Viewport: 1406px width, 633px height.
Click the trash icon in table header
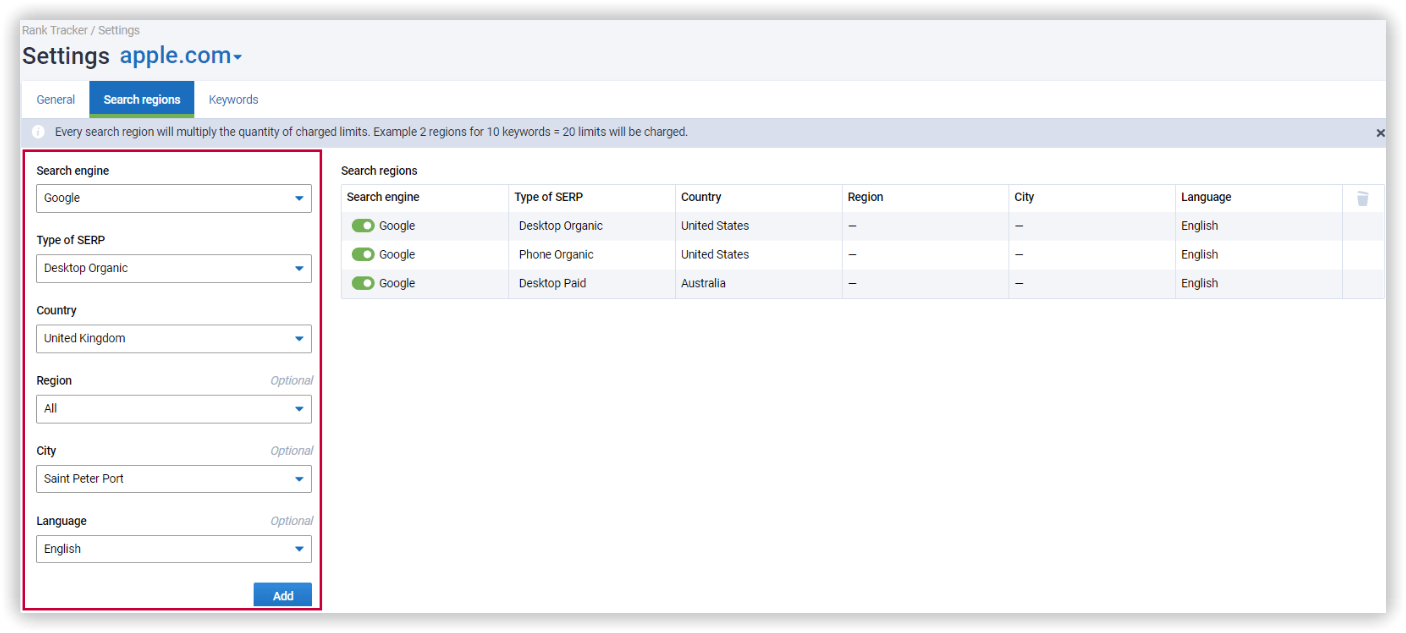point(1362,198)
